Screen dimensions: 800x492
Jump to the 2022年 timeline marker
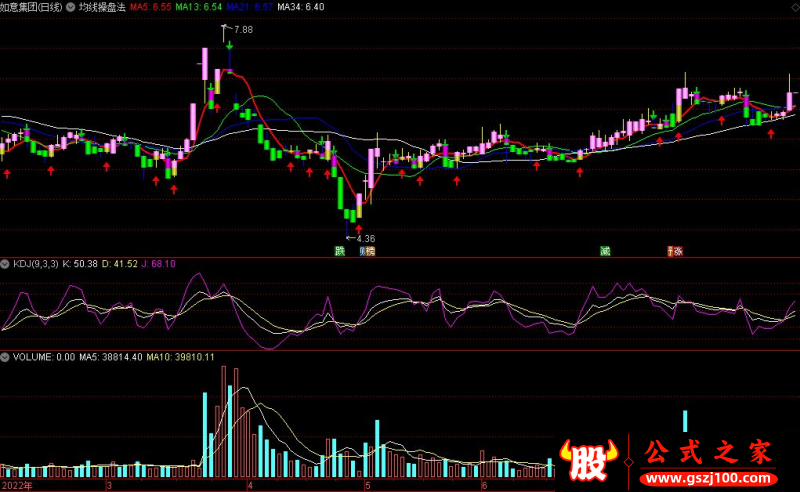[16, 485]
